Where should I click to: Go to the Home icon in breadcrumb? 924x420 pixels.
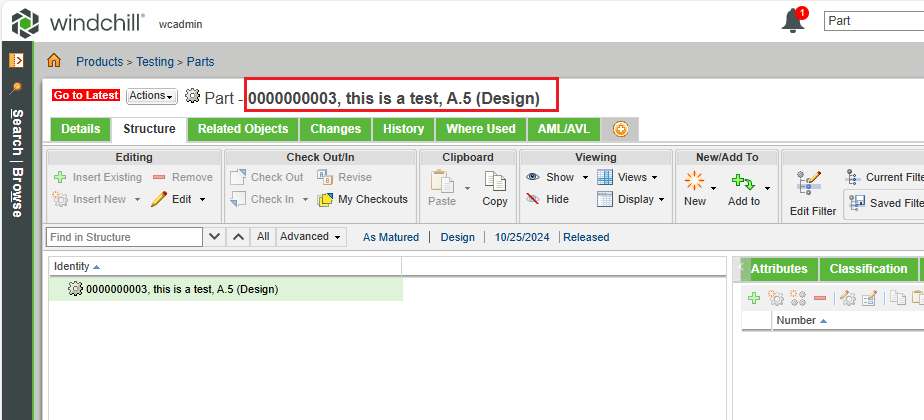(x=54, y=60)
